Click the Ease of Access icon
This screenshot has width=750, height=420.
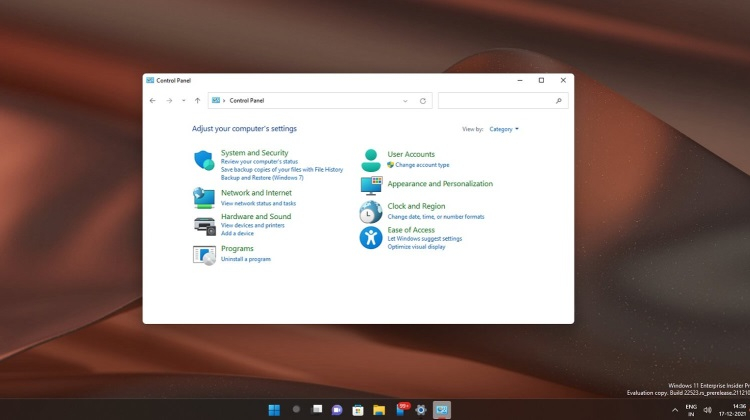[x=371, y=237]
